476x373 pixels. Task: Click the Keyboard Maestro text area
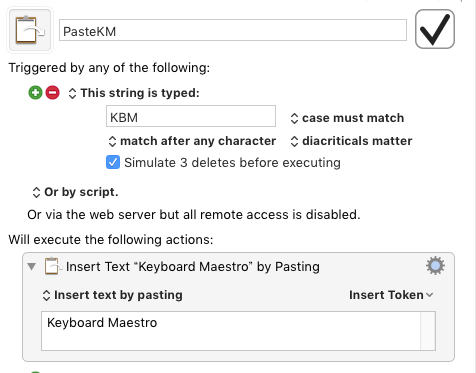pos(231,331)
